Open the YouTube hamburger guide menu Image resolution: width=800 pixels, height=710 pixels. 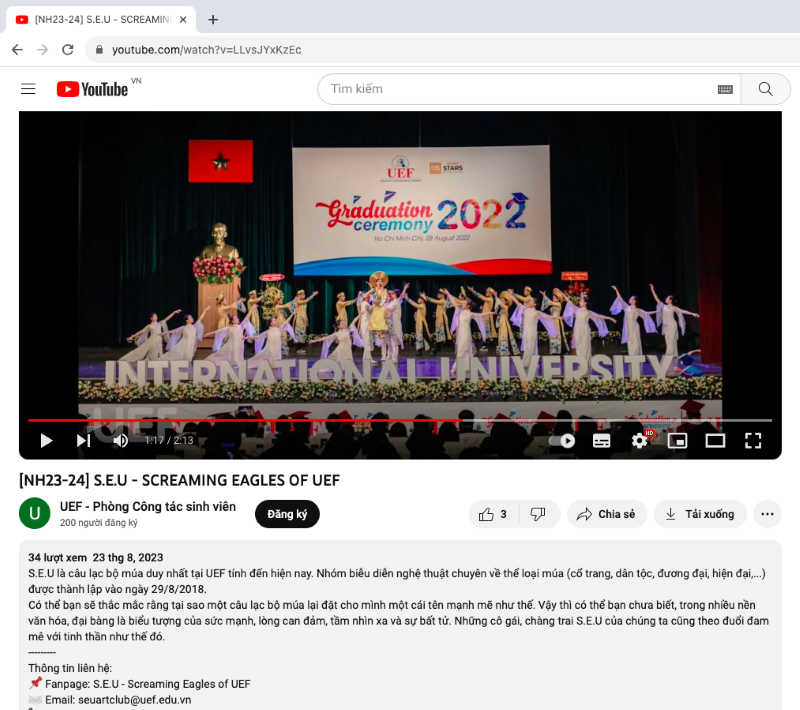tap(28, 89)
